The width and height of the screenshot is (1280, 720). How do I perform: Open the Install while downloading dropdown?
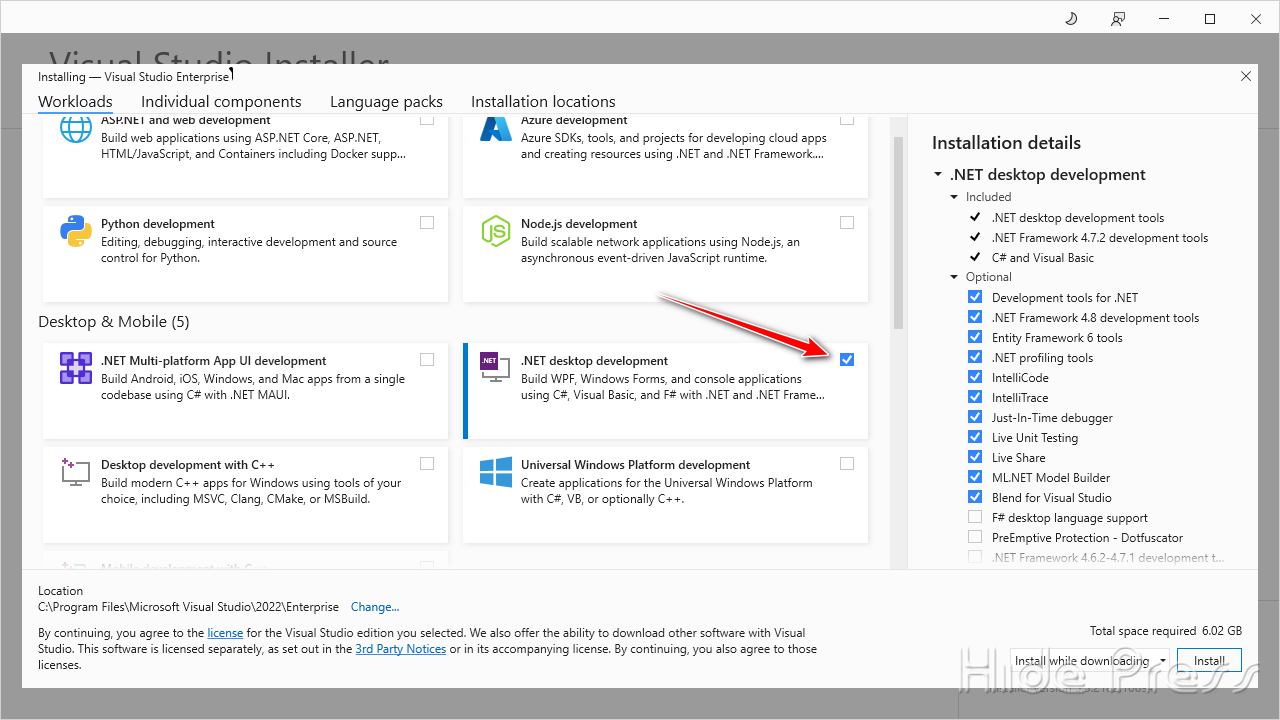pos(1163,661)
